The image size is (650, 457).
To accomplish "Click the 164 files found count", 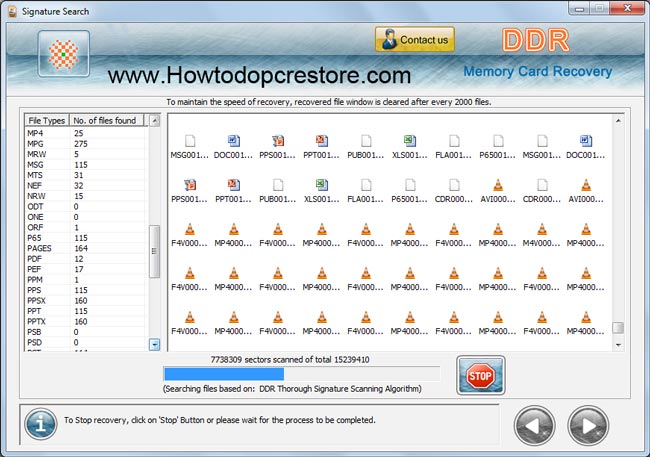I will [x=80, y=248].
